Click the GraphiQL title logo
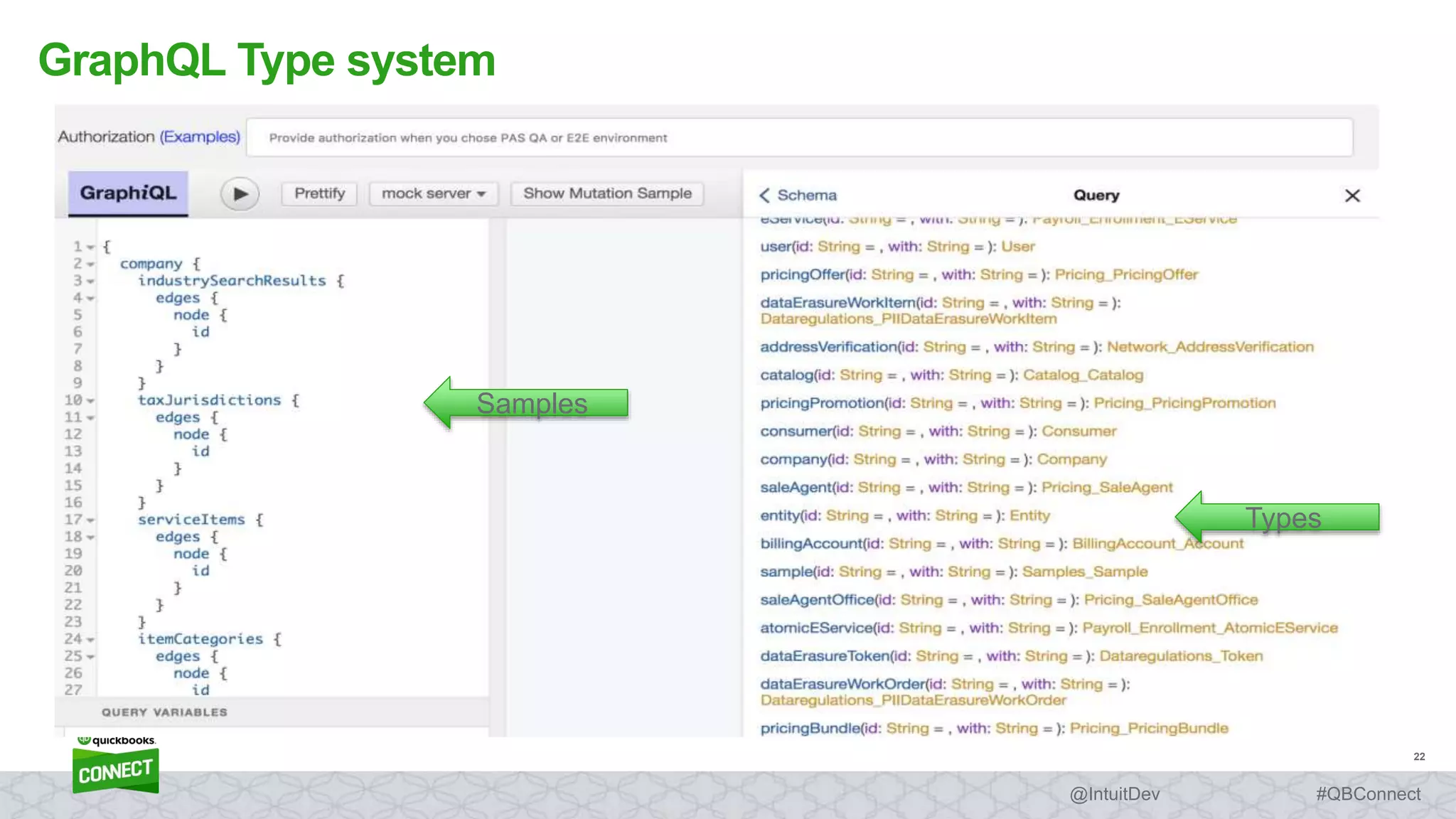Viewport: 1456px width, 819px height. tap(128, 193)
